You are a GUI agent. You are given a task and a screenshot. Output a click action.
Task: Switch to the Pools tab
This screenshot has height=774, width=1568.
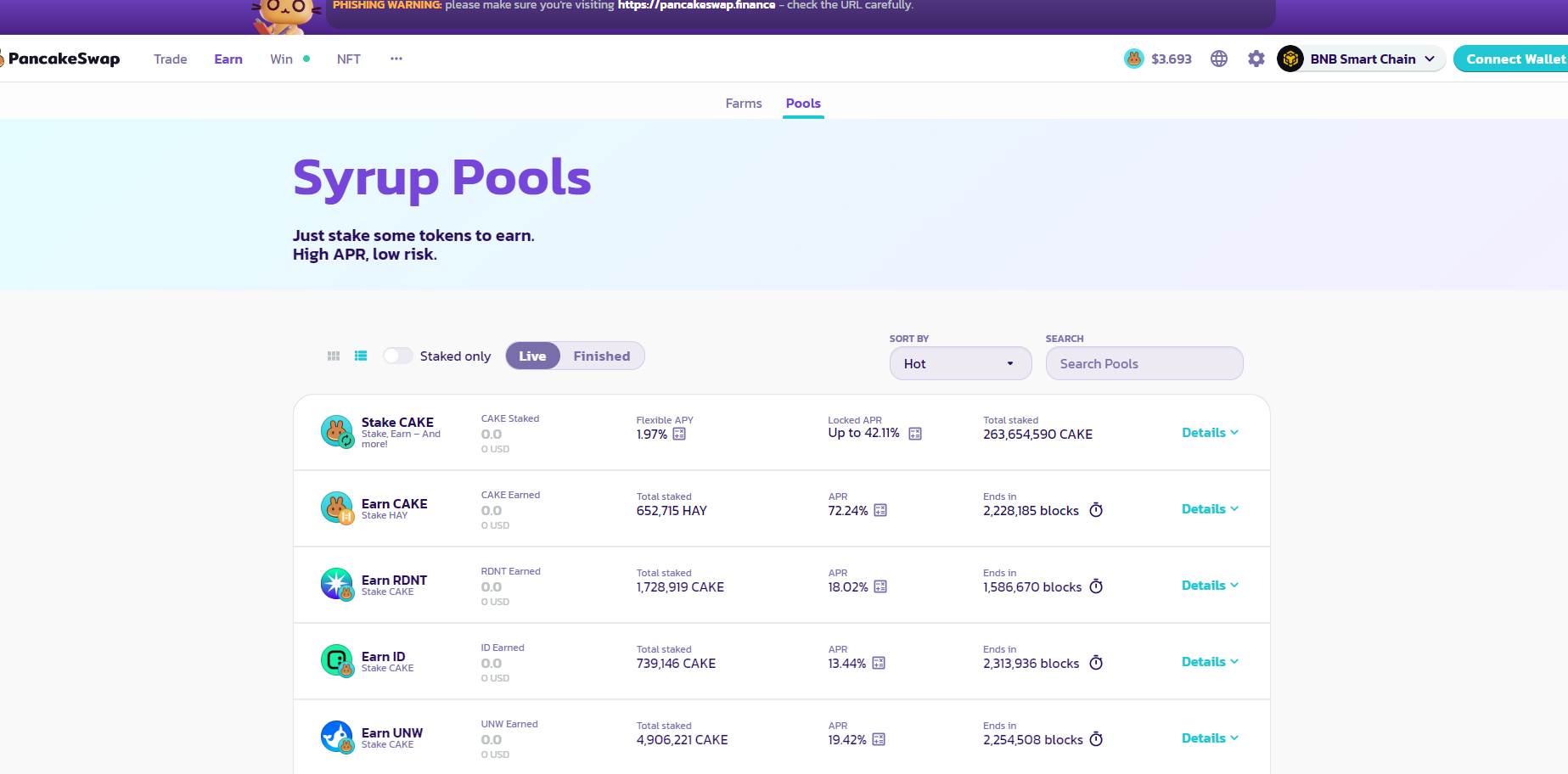click(x=803, y=103)
